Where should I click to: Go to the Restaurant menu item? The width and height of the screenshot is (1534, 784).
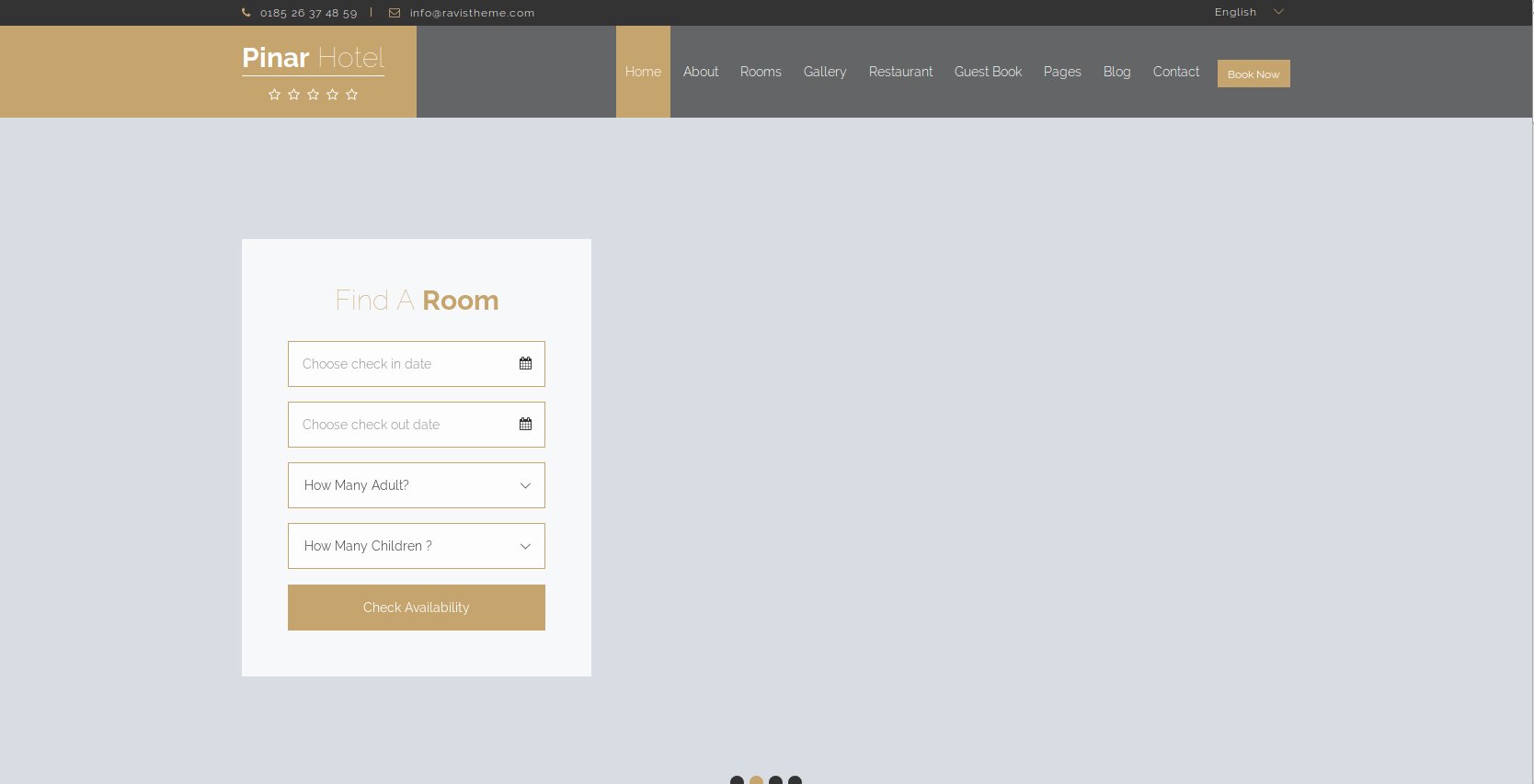900,72
